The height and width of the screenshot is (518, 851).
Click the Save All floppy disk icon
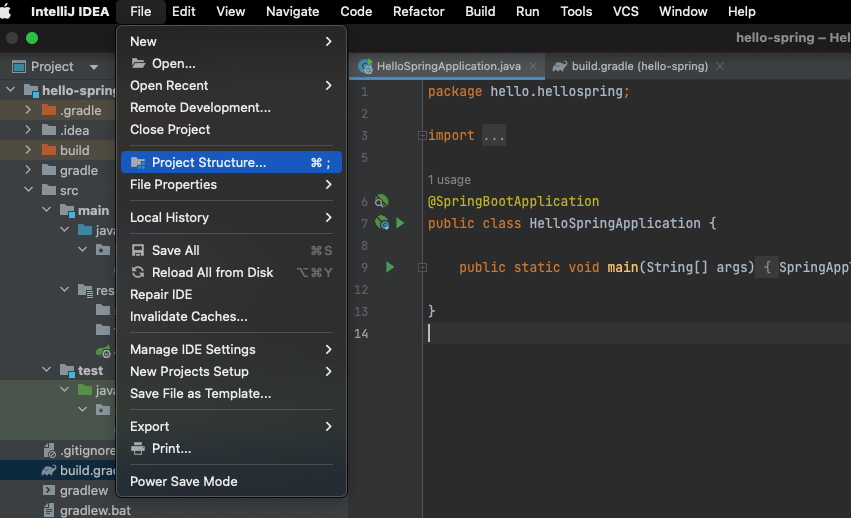point(138,250)
